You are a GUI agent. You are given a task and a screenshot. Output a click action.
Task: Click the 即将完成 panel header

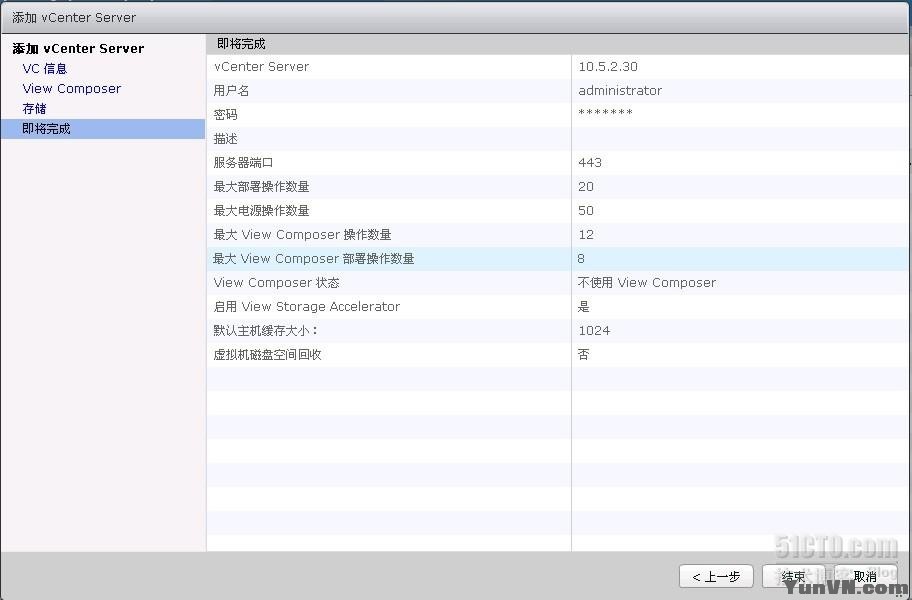click(x=558, y=44)
